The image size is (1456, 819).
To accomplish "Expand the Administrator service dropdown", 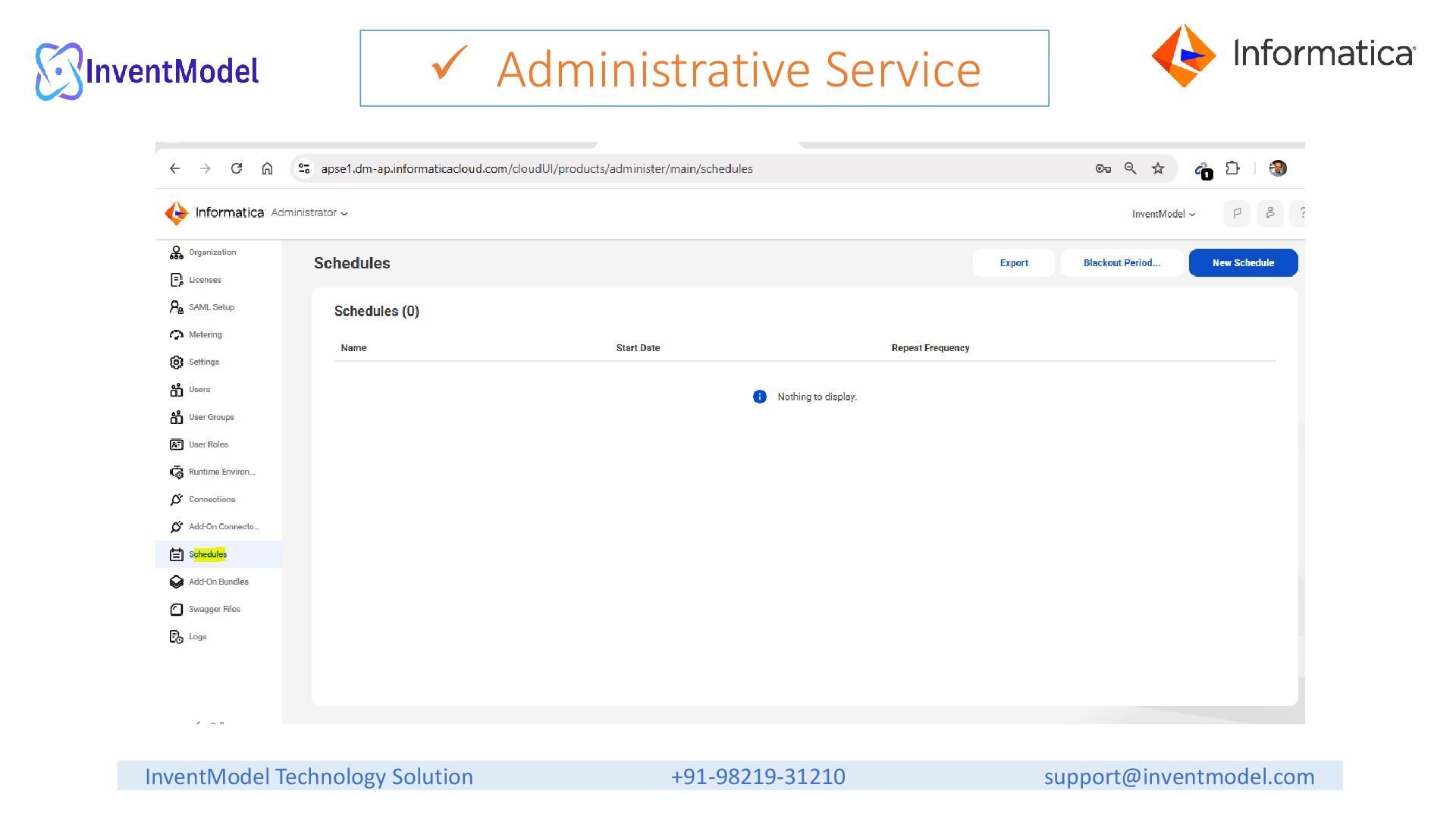I will click(309, 213).
